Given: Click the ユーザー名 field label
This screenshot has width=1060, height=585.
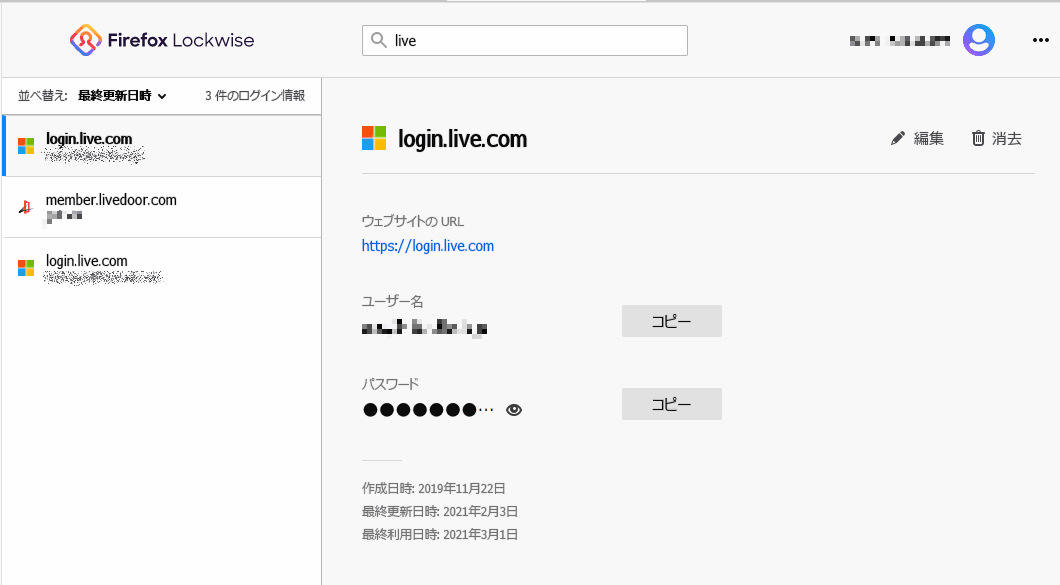Looking at the screenshot, I should 393,302.
